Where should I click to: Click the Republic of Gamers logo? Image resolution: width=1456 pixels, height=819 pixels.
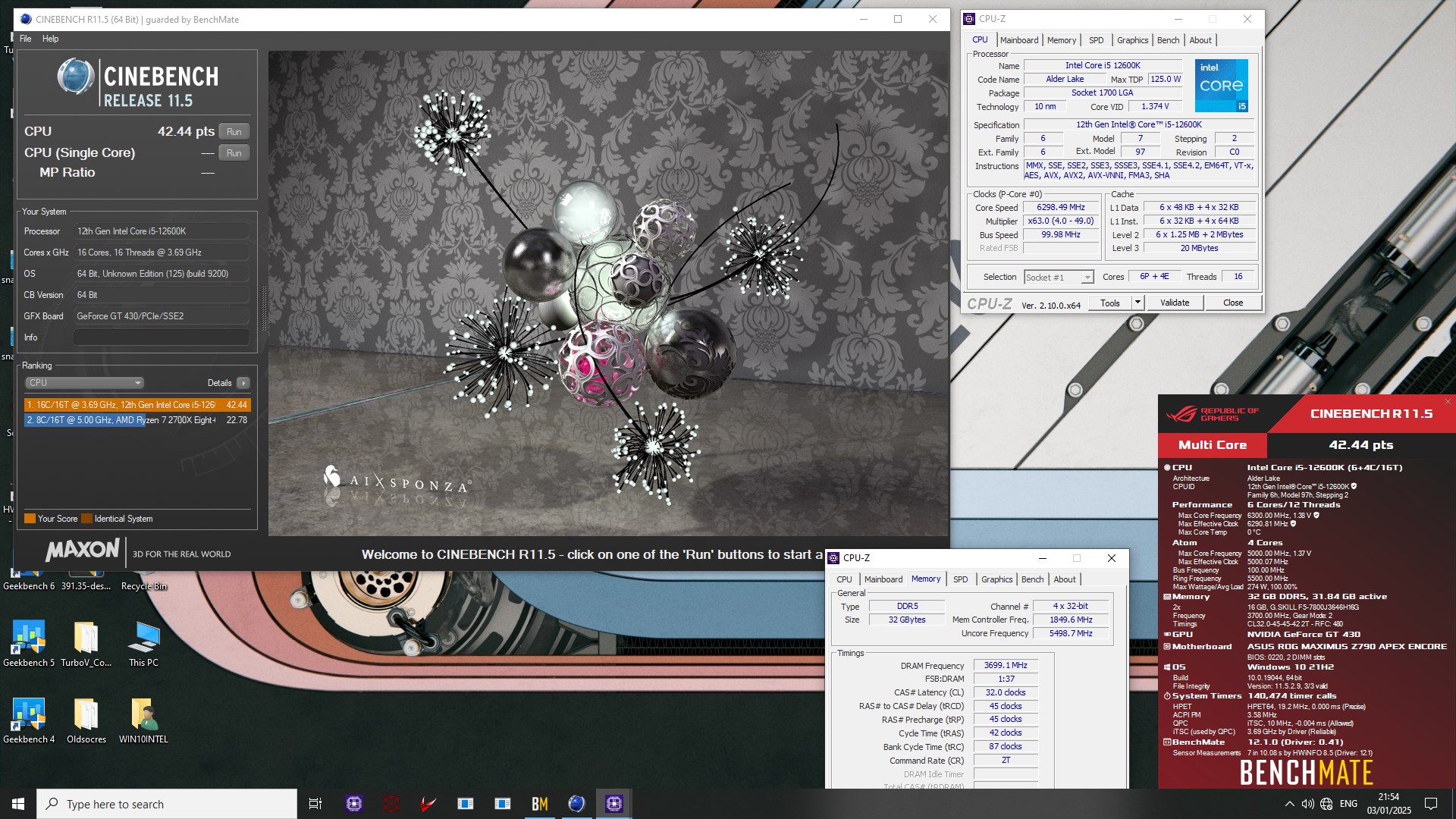click(1211, 414)
